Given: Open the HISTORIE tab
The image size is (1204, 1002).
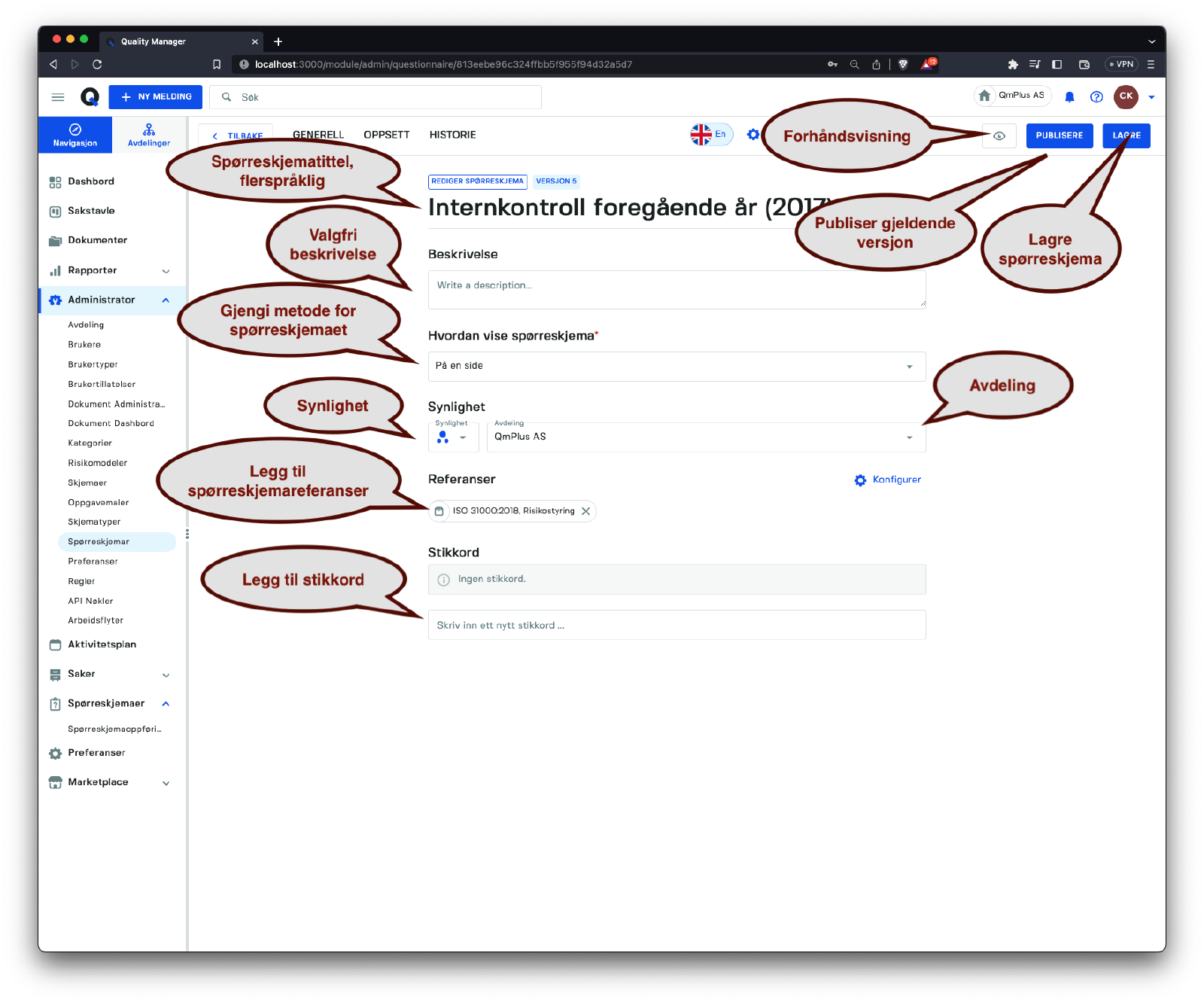Looking at the screenshot, I should (452, 135).
